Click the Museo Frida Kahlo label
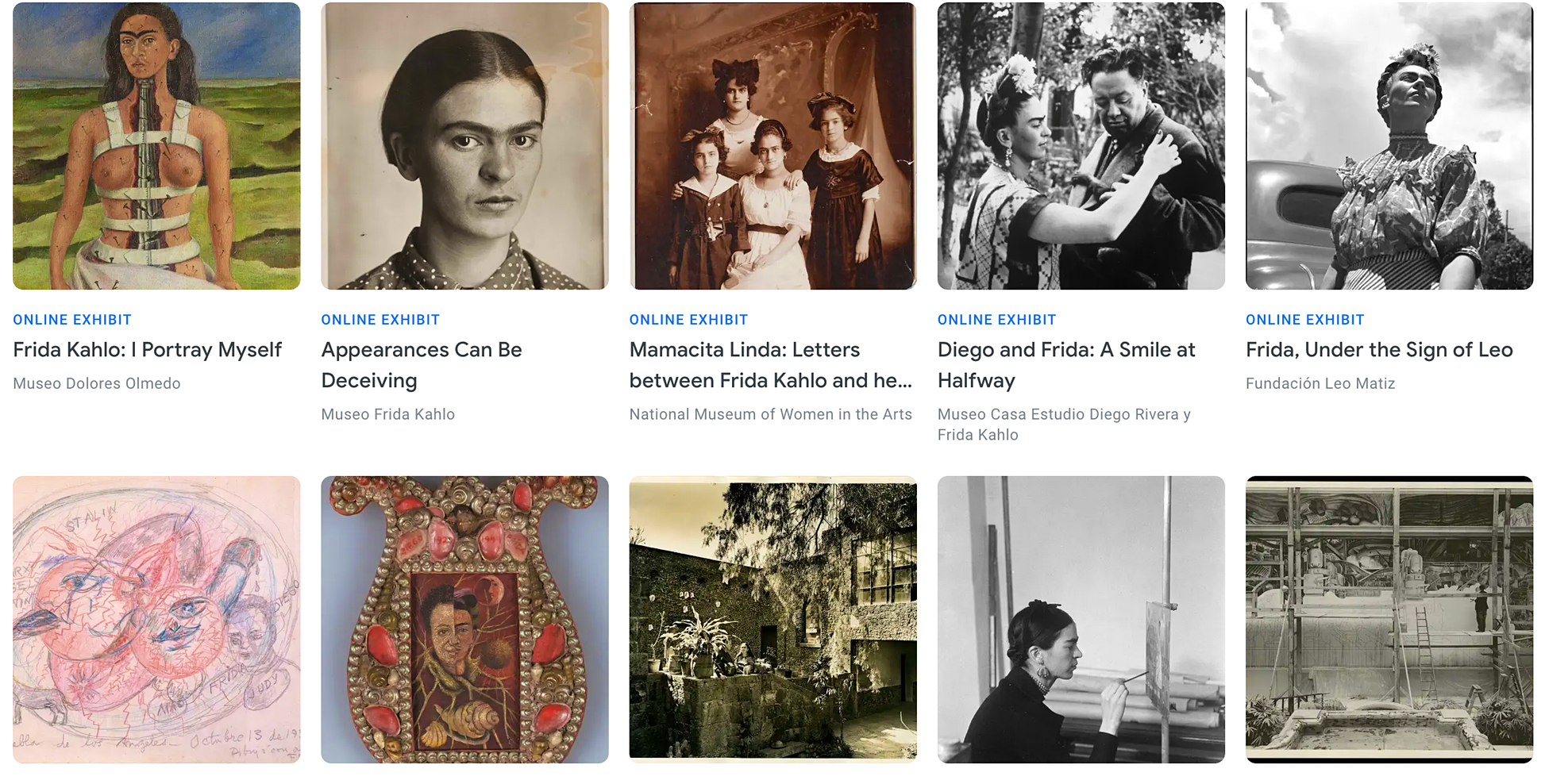Screen dimensions: 1545x784 click(x=388, y=414)
